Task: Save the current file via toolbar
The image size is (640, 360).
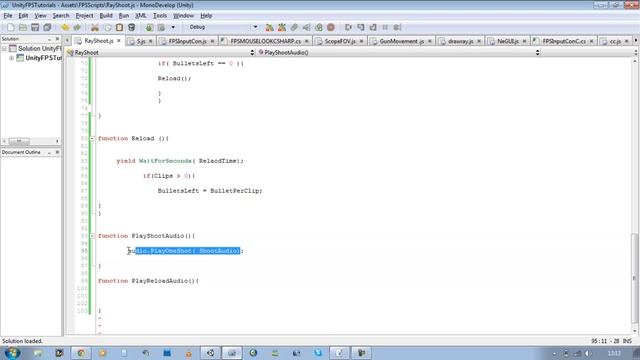Action: pos(35,27)
